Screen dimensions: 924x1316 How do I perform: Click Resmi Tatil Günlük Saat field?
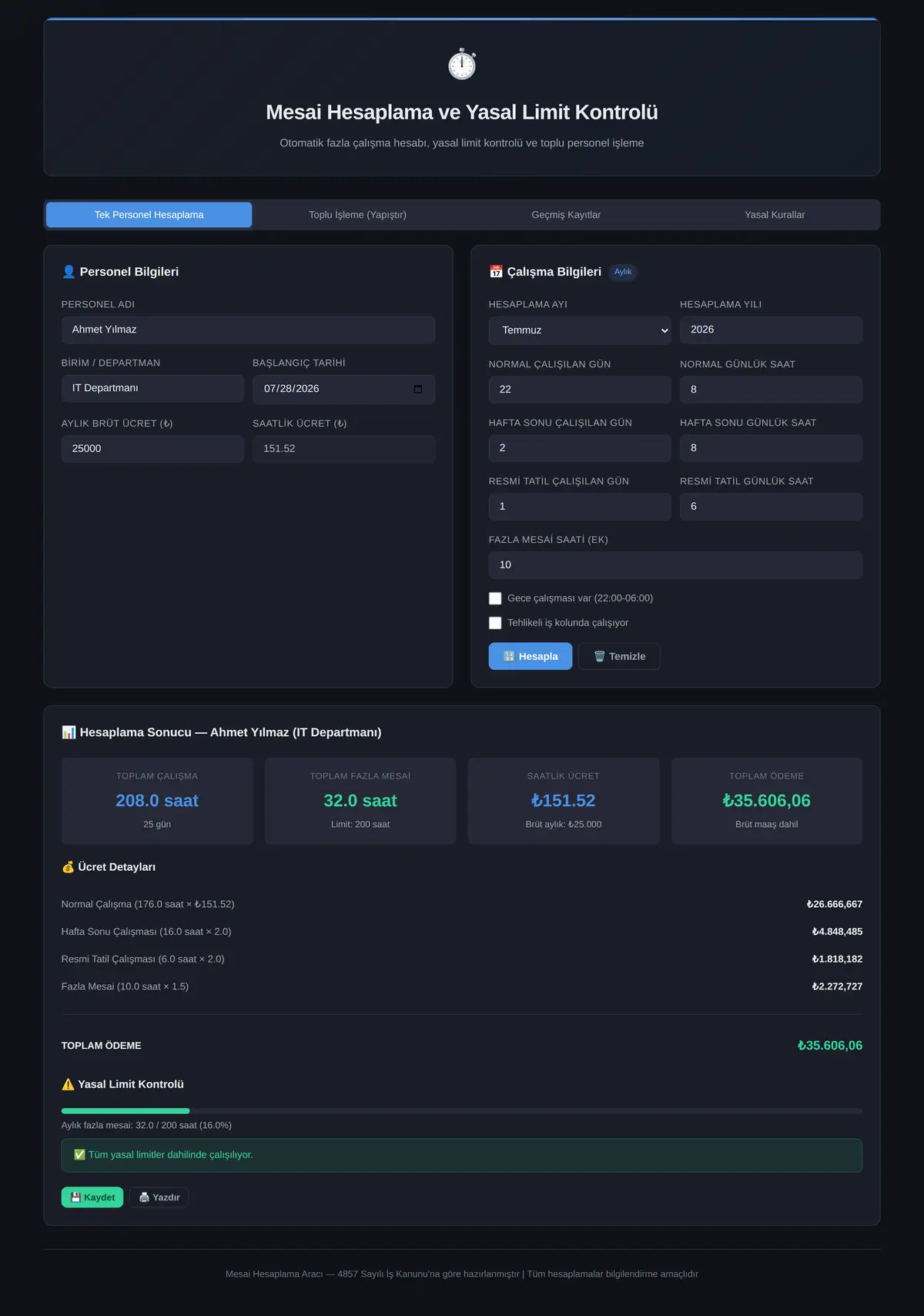pos(771,507)
